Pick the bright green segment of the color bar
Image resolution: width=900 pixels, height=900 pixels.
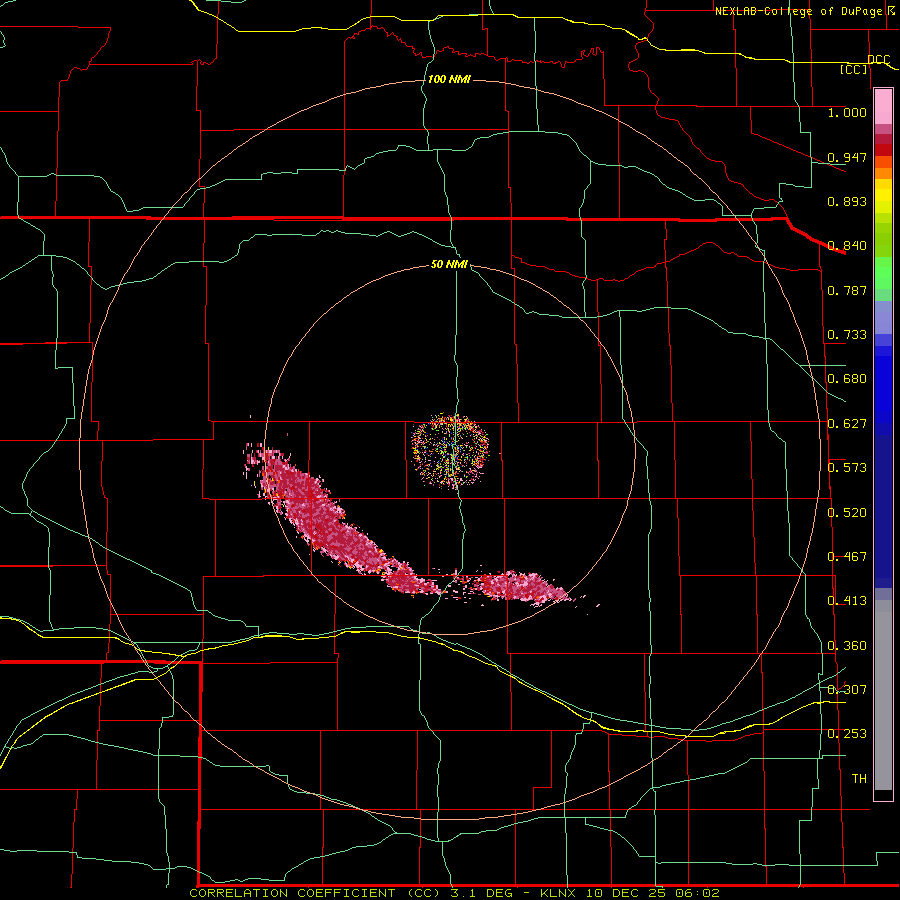click(x=883, y=273)
